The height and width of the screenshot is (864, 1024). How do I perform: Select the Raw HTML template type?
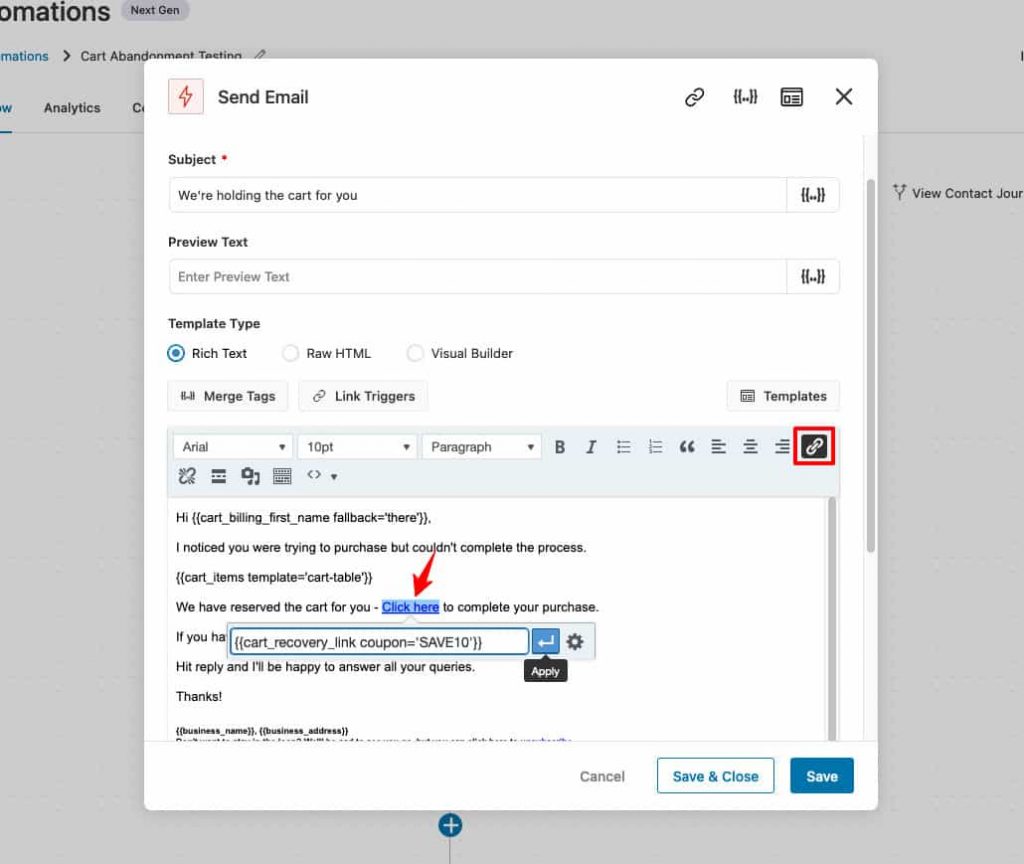290,353
